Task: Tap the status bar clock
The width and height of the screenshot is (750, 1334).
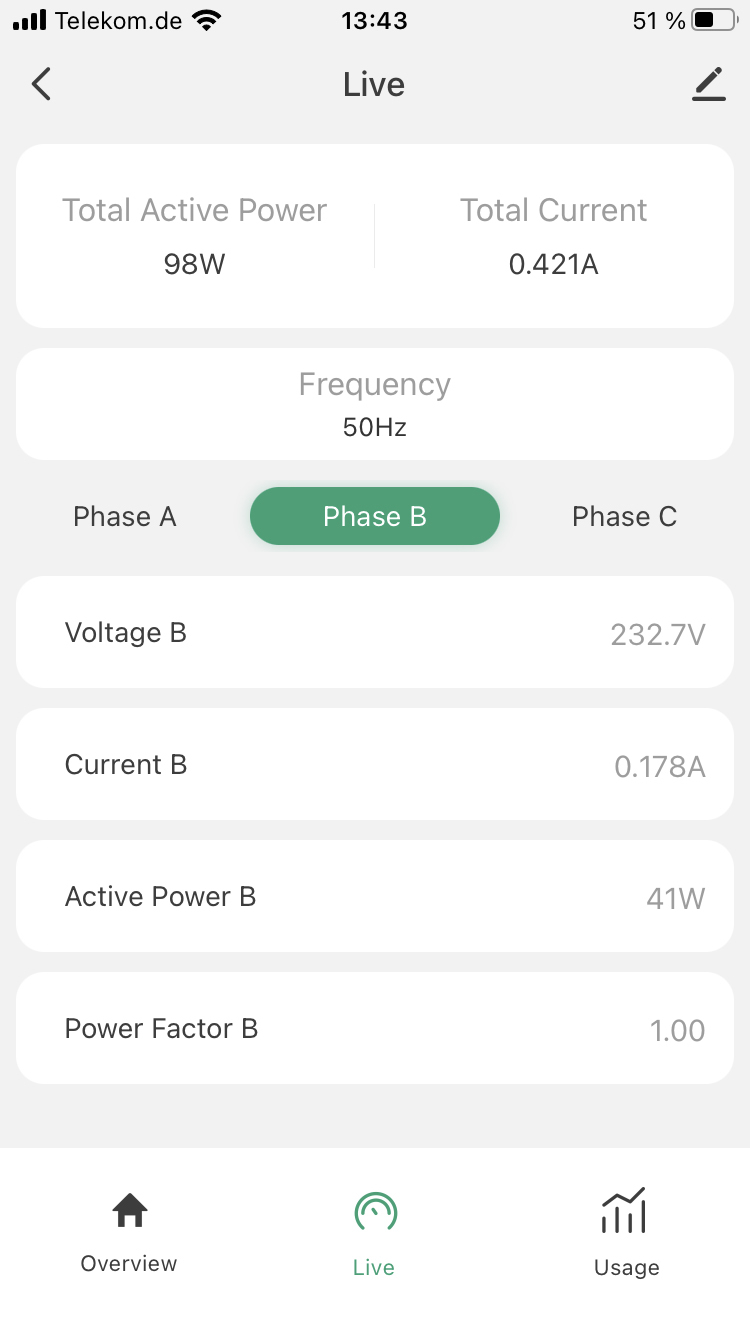Action: click(x=374, y=21)
